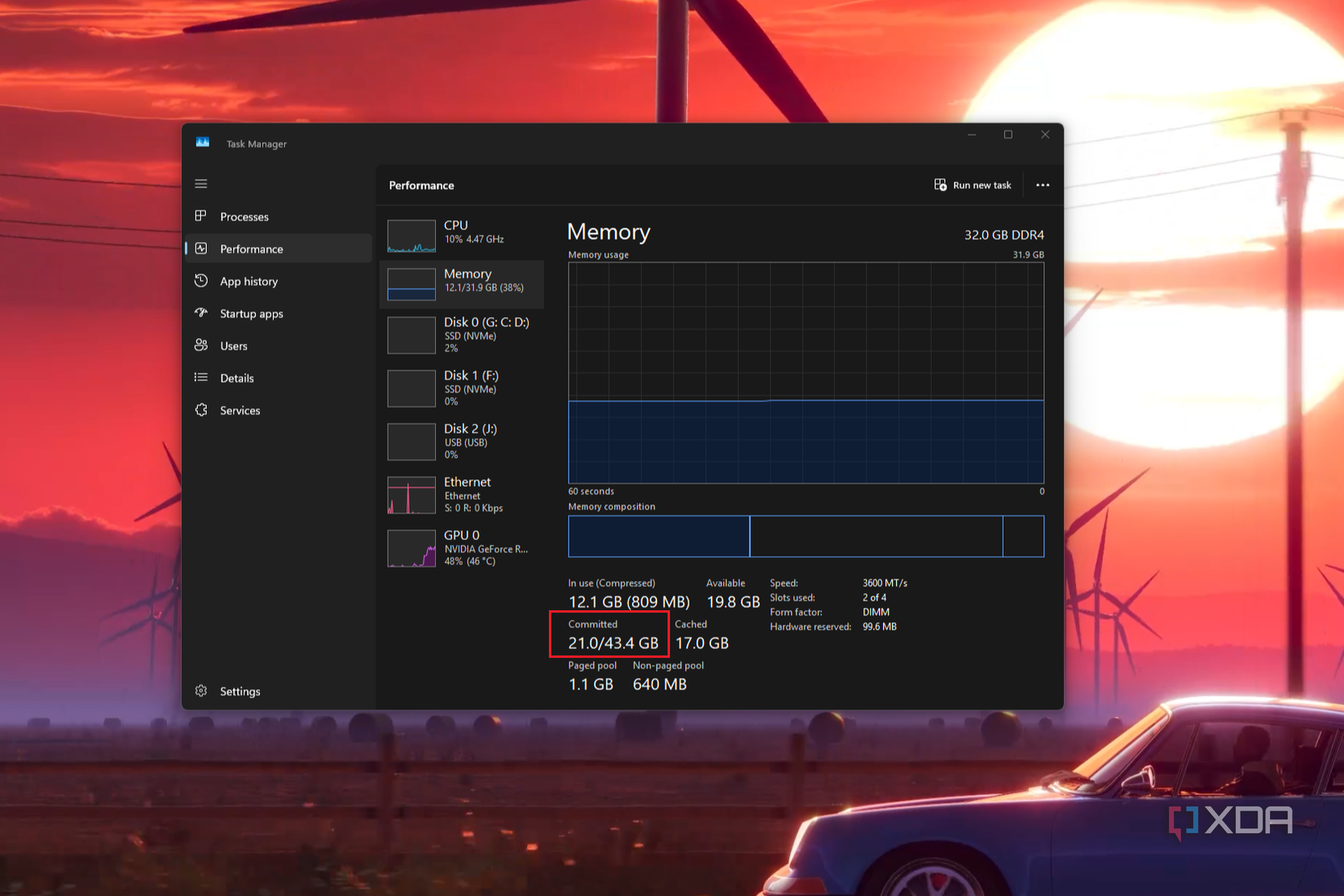The width and height of the screenshot is (1344, 896).
Task: Minimize the Task Manager window
Action: coord(971,134)
